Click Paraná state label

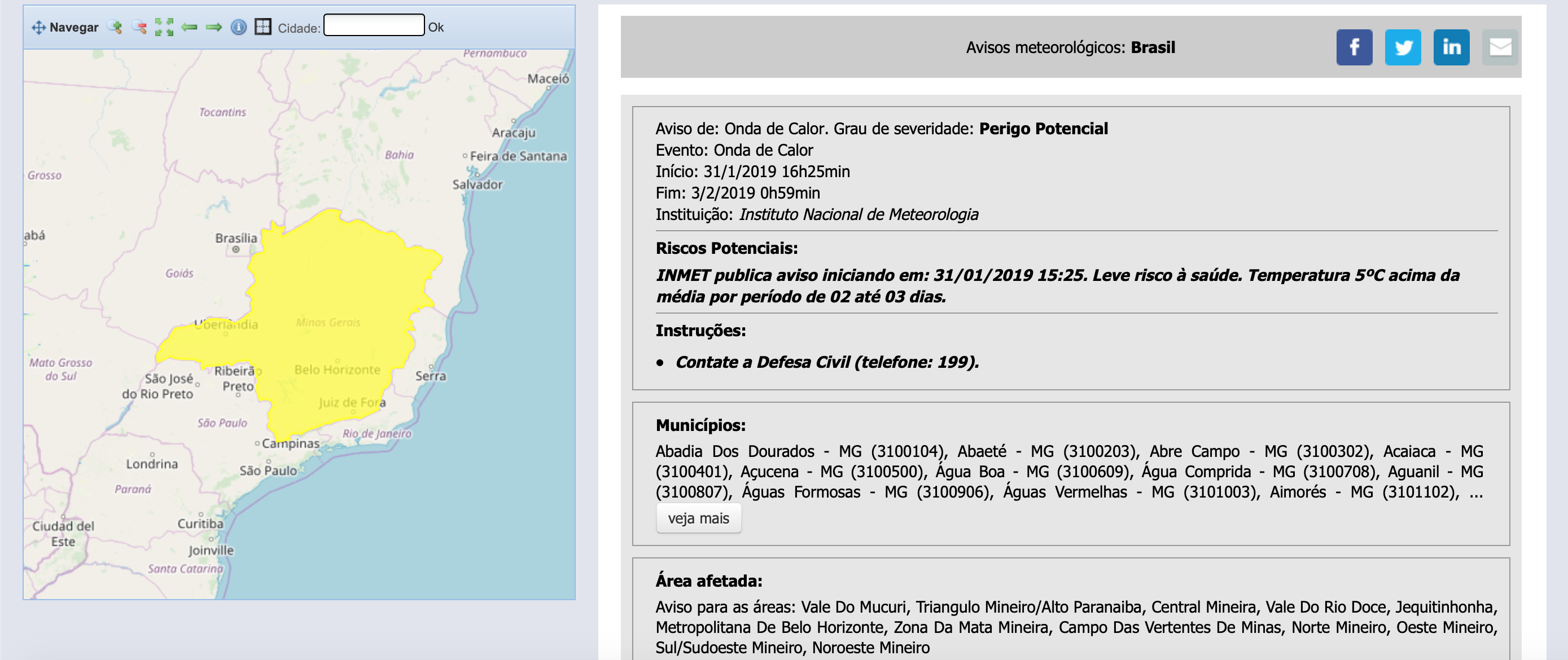[133, 489]
